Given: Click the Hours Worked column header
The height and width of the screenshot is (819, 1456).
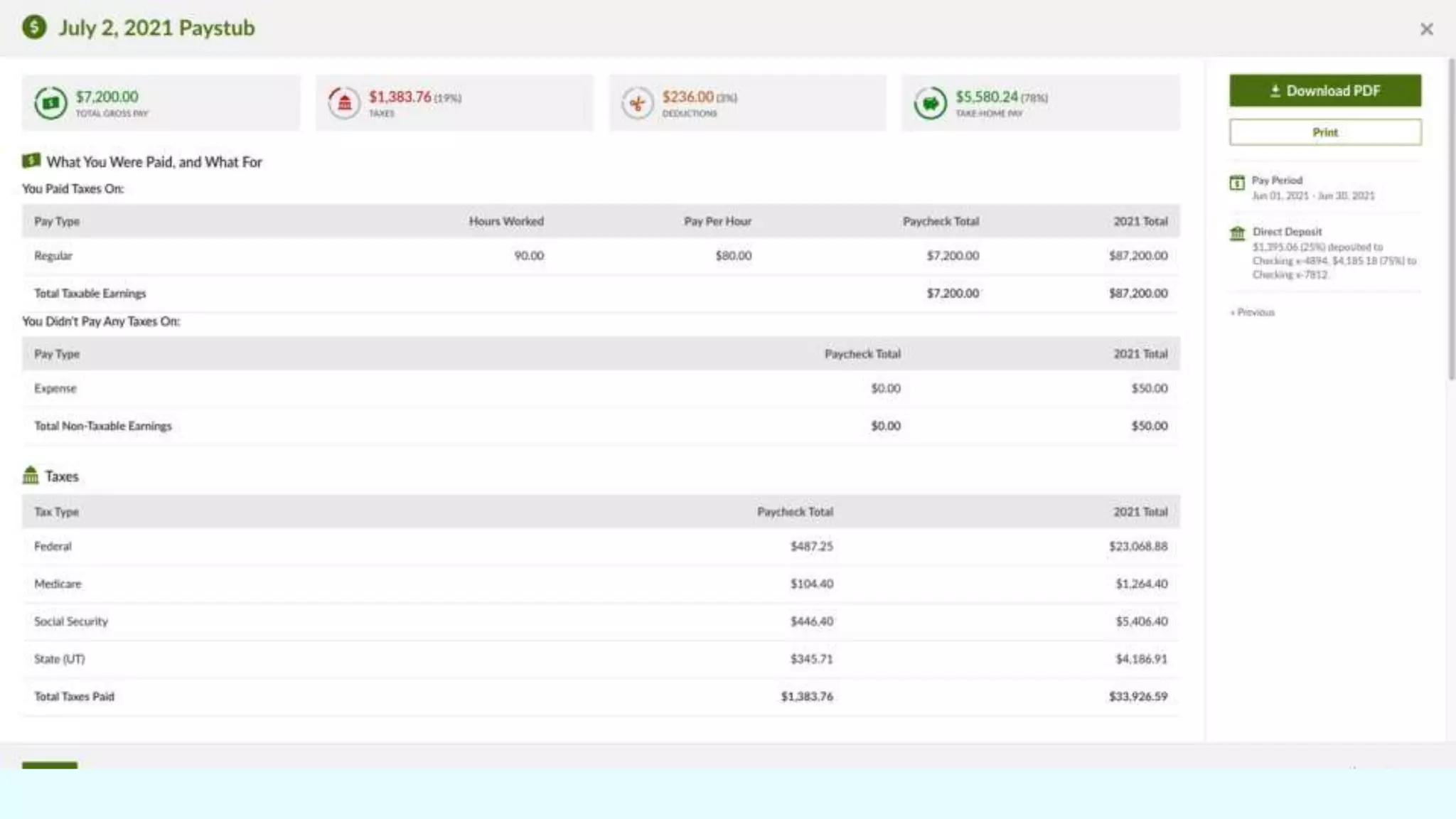Looking at the screenshot, I should coord(505,221).
